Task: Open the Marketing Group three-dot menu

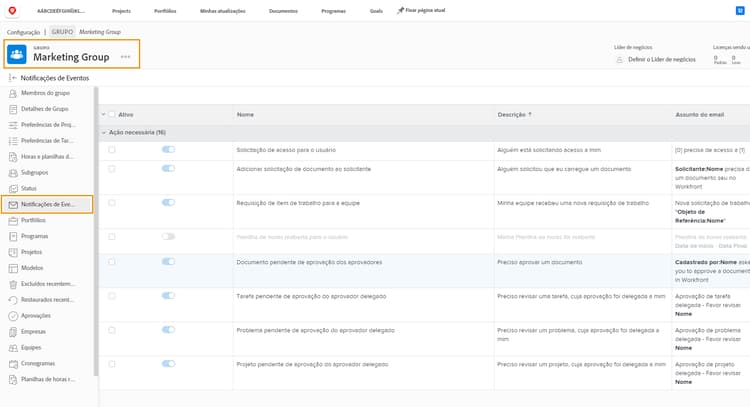Action: pyautogui.click(x=125, y=57)
